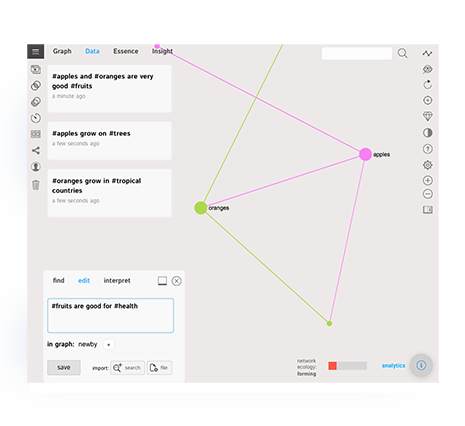Zoom out with the minus circle icon
This screenshot has height=426, width=465.
tap(428, 194)
